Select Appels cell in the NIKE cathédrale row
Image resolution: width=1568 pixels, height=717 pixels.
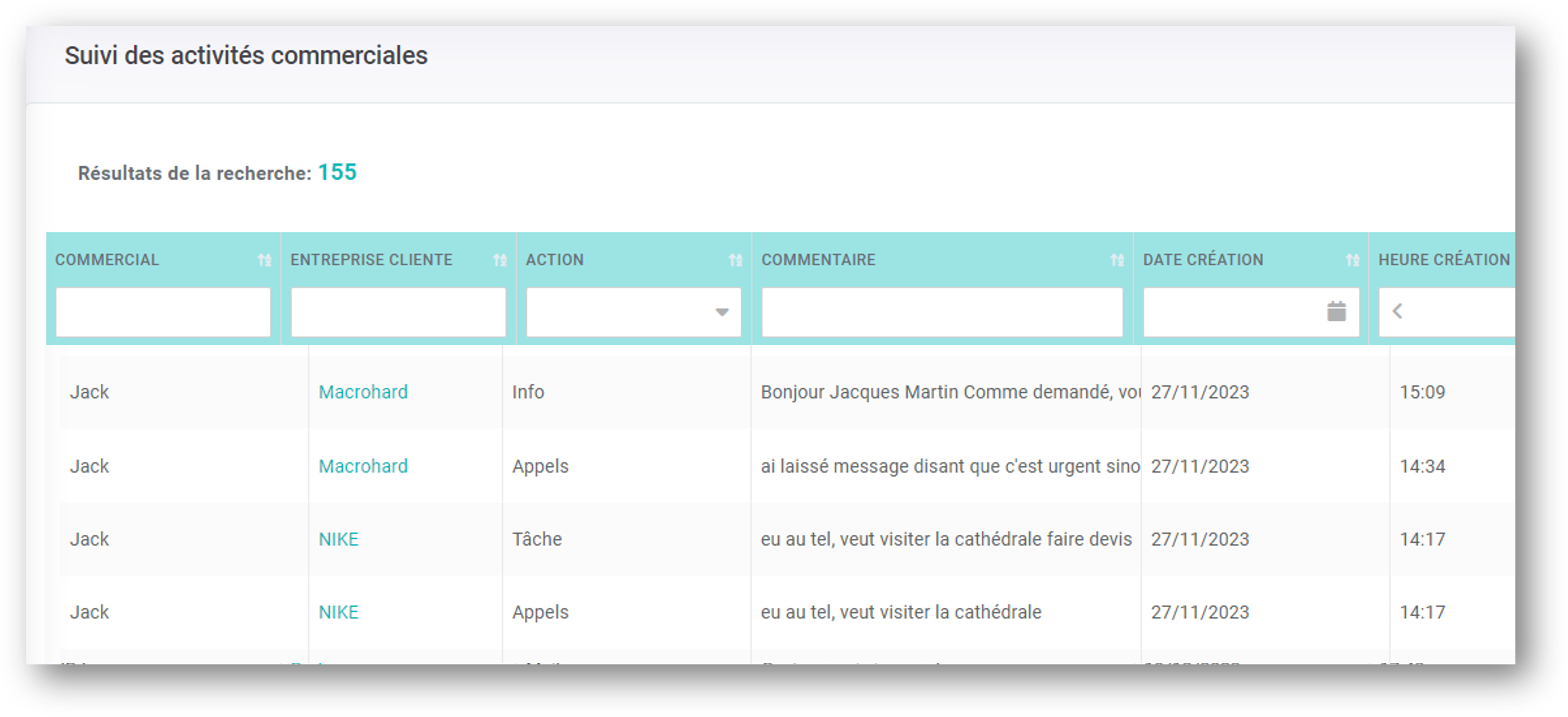[541, 612]
